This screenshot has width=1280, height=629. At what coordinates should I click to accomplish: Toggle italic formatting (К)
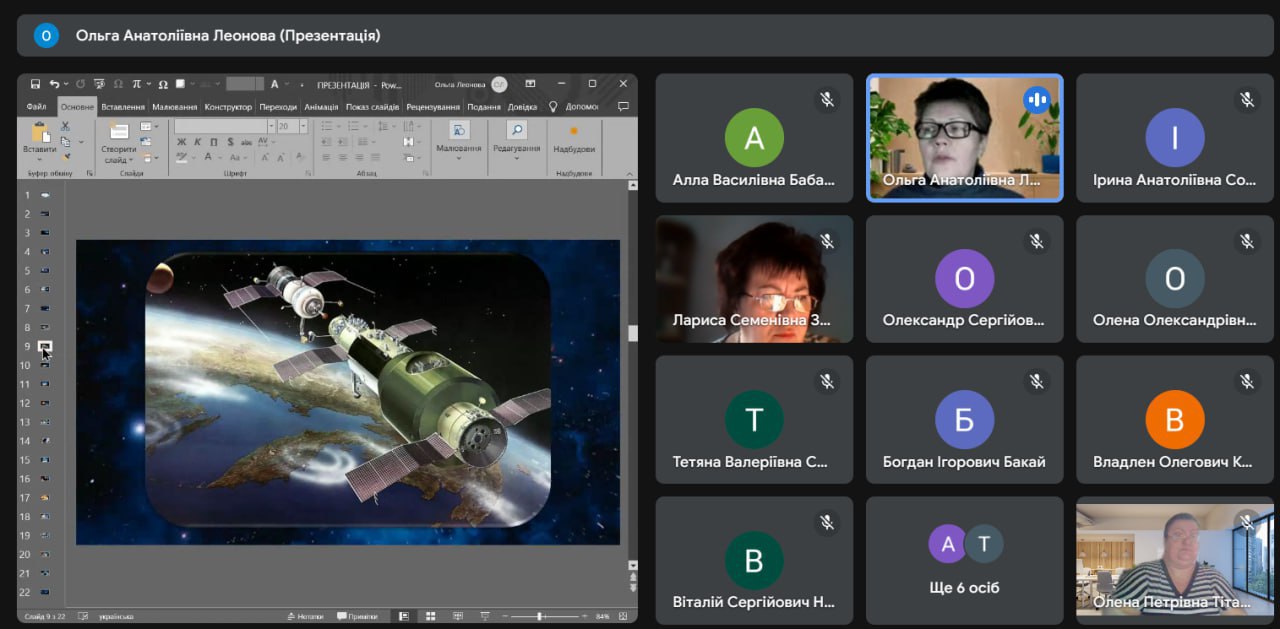point(197,142)
